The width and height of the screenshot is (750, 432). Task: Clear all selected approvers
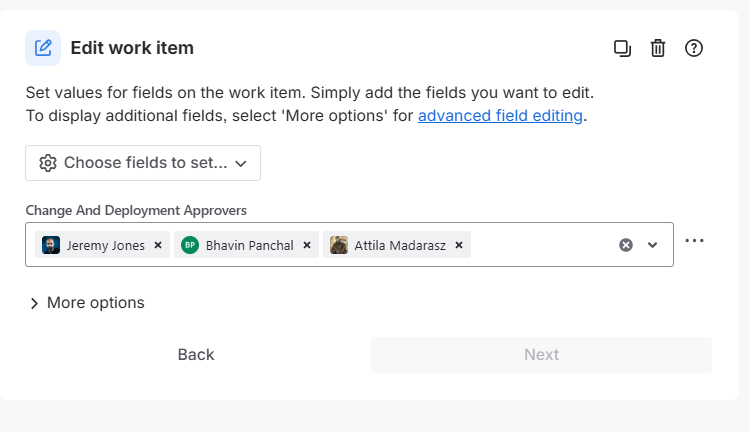click(626, 245)
